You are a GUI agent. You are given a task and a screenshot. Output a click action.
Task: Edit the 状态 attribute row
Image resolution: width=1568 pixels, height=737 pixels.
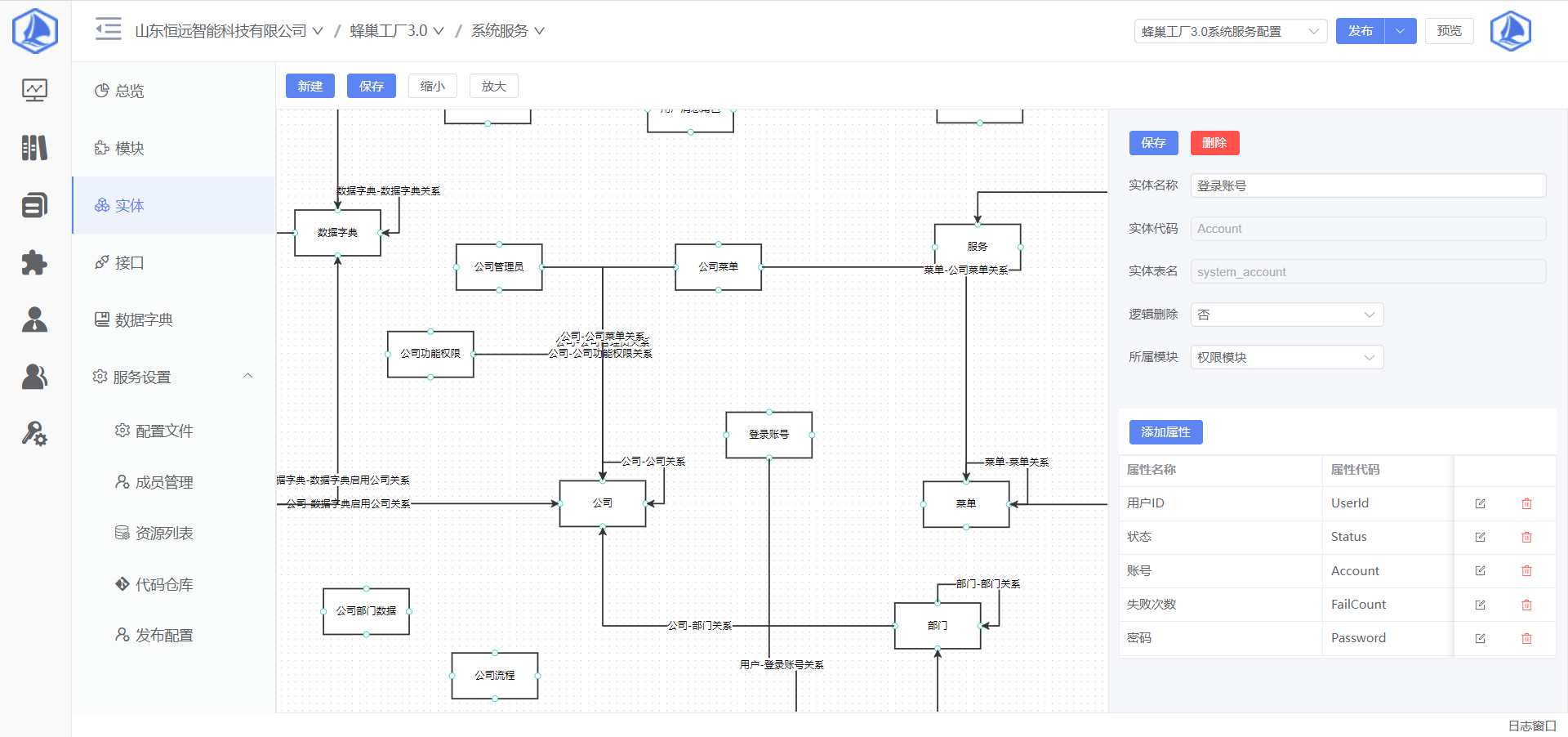coord(1480,538)
